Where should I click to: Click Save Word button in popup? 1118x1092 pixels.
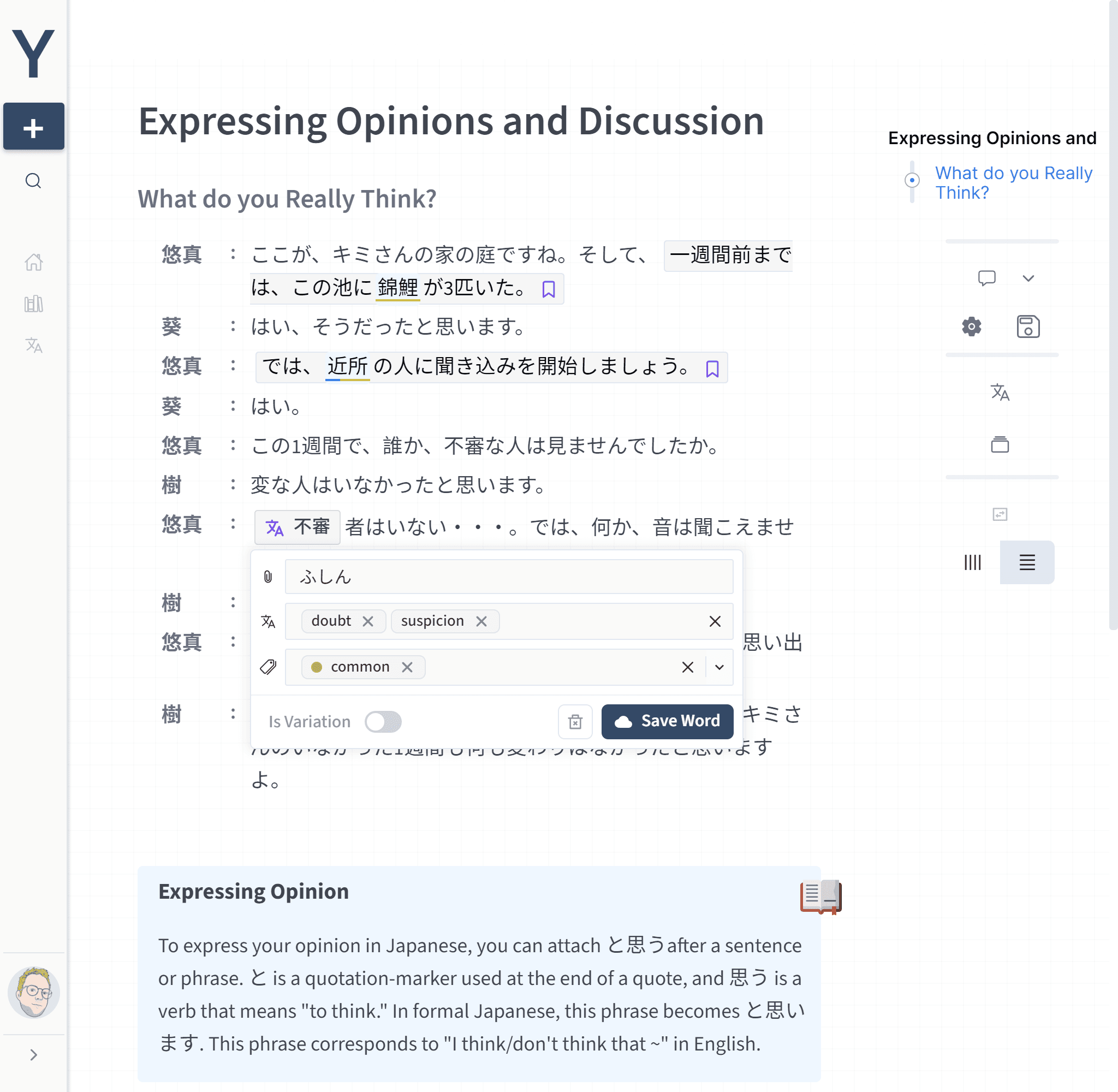pos(669,720)
